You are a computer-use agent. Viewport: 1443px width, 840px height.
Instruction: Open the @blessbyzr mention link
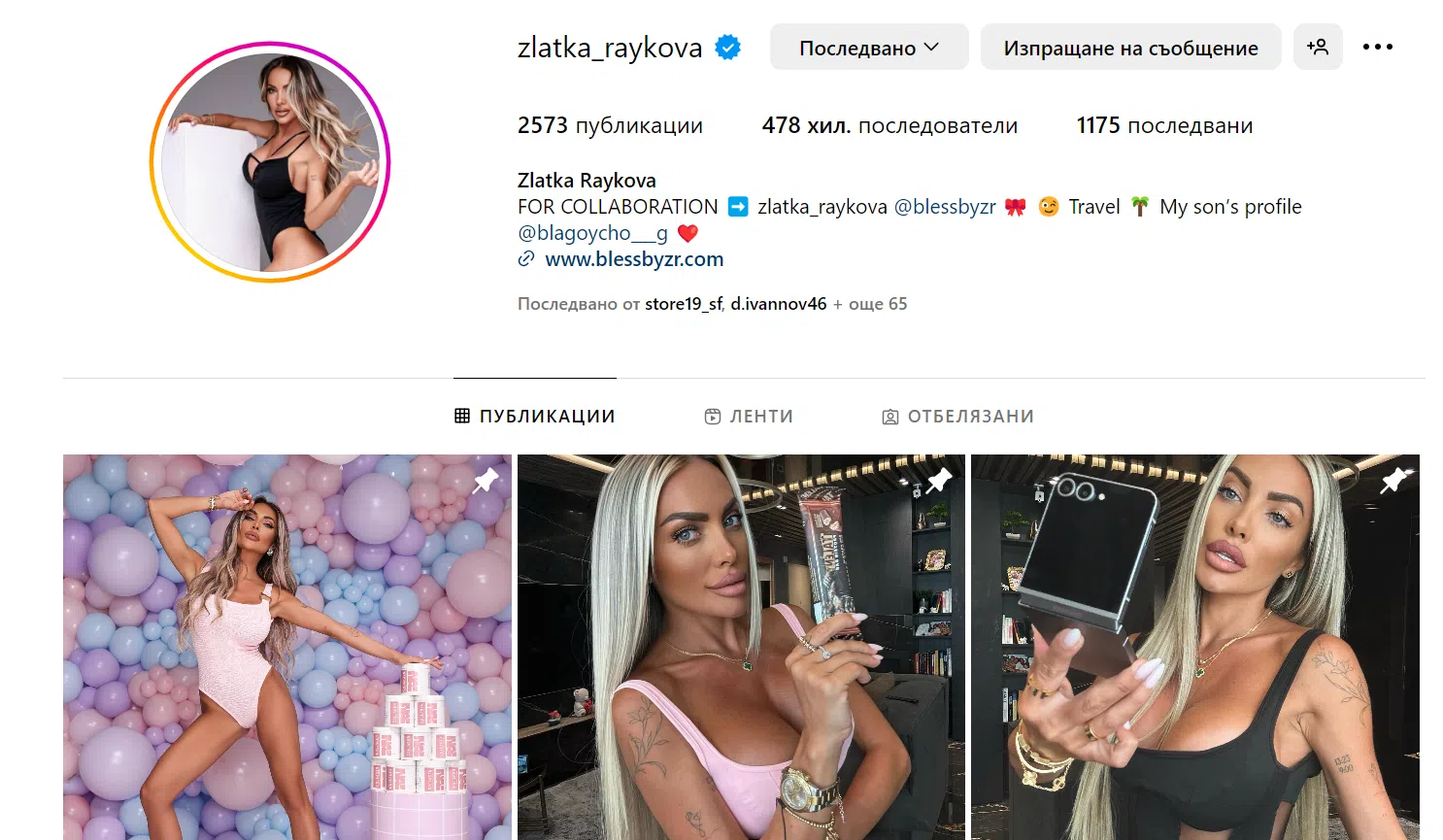click(945, 207)
